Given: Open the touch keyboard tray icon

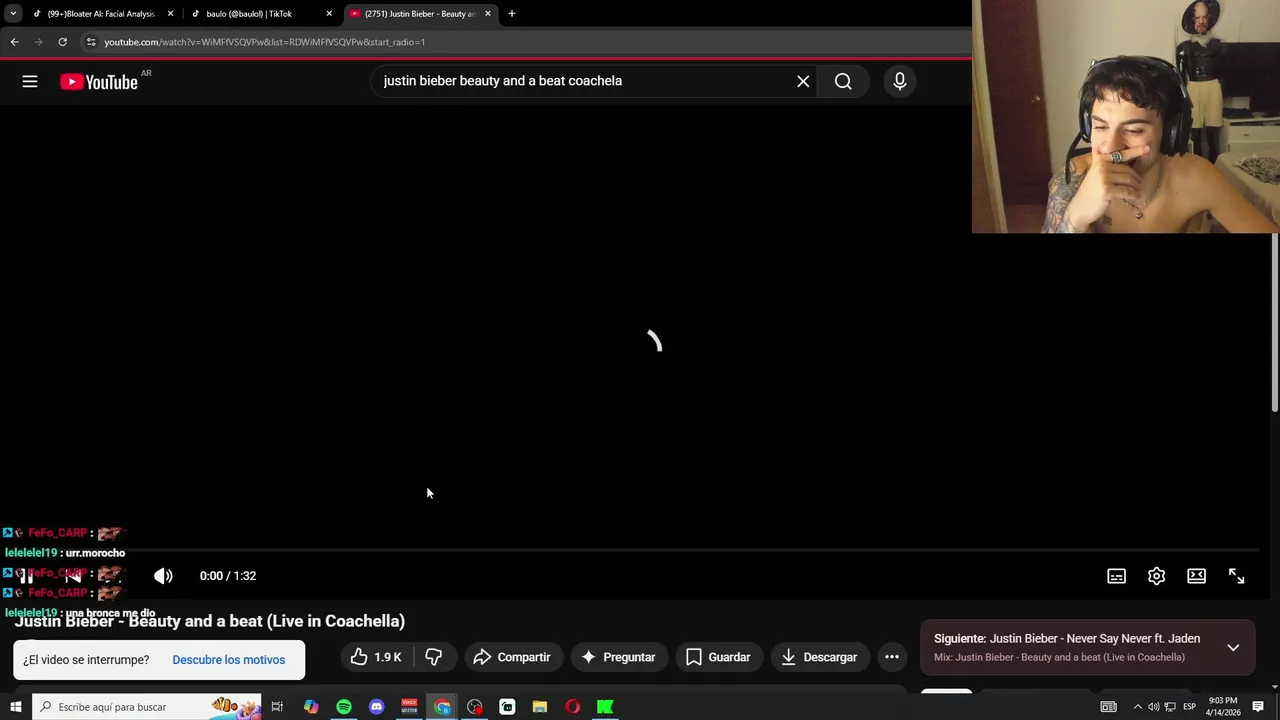Looking at the screenshot, I should (1108, 707).
